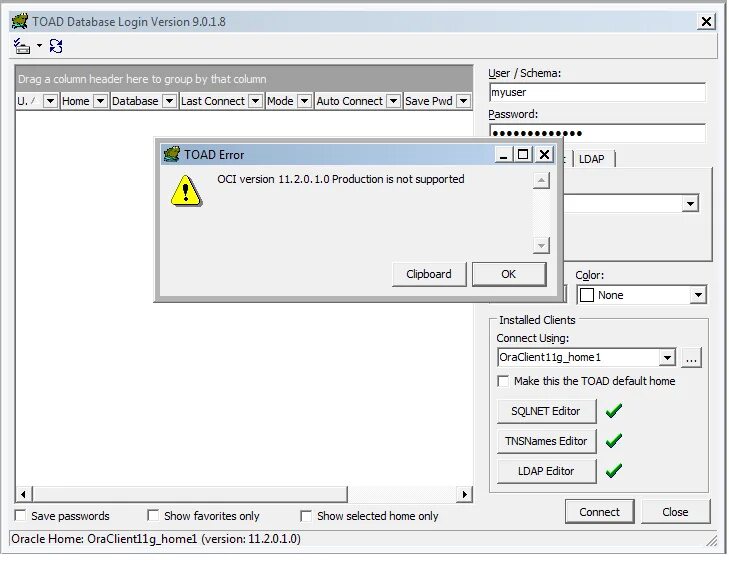Enable the Save passwords checkbox

20,515
